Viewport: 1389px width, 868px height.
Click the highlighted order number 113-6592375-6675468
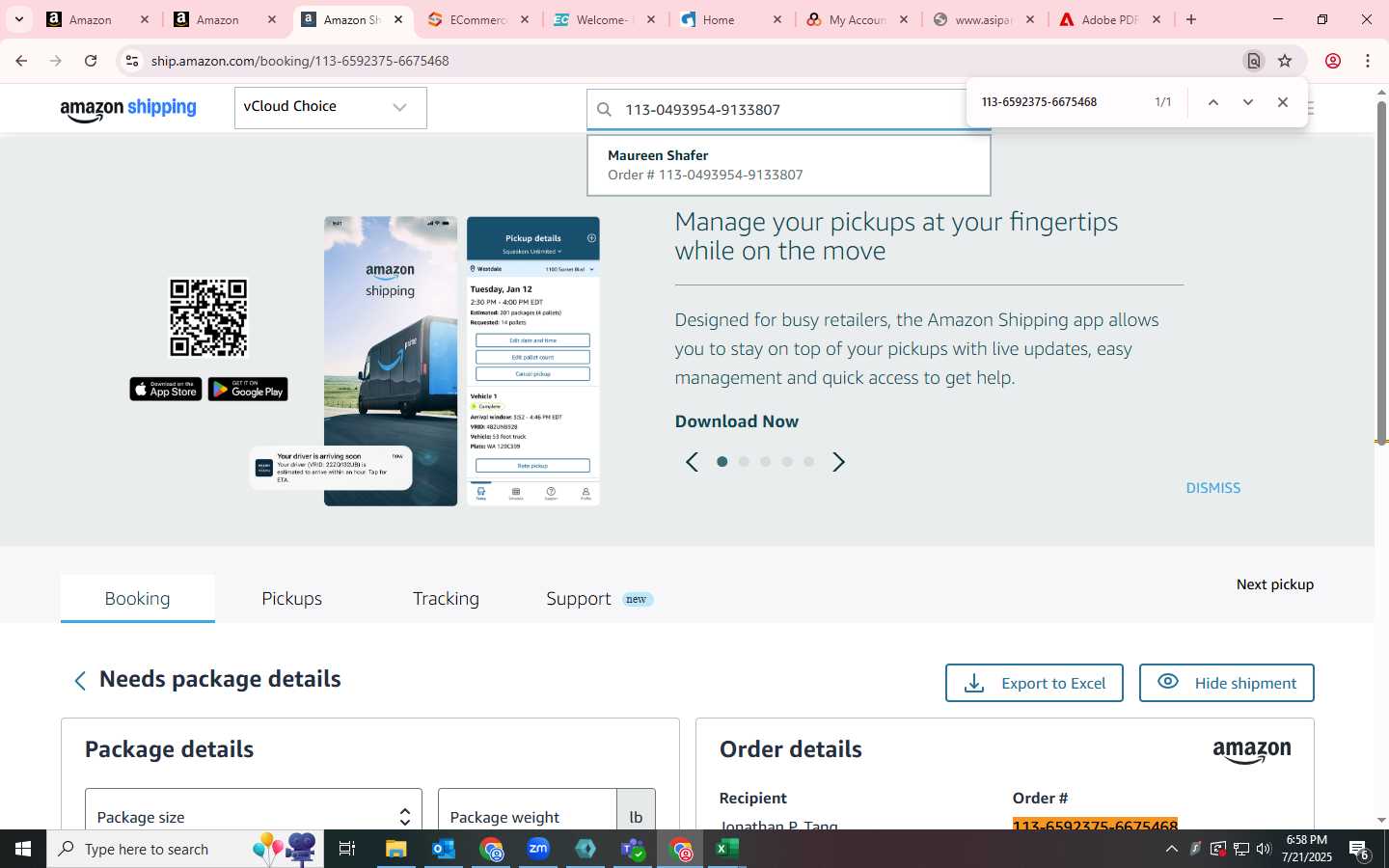1095,825
